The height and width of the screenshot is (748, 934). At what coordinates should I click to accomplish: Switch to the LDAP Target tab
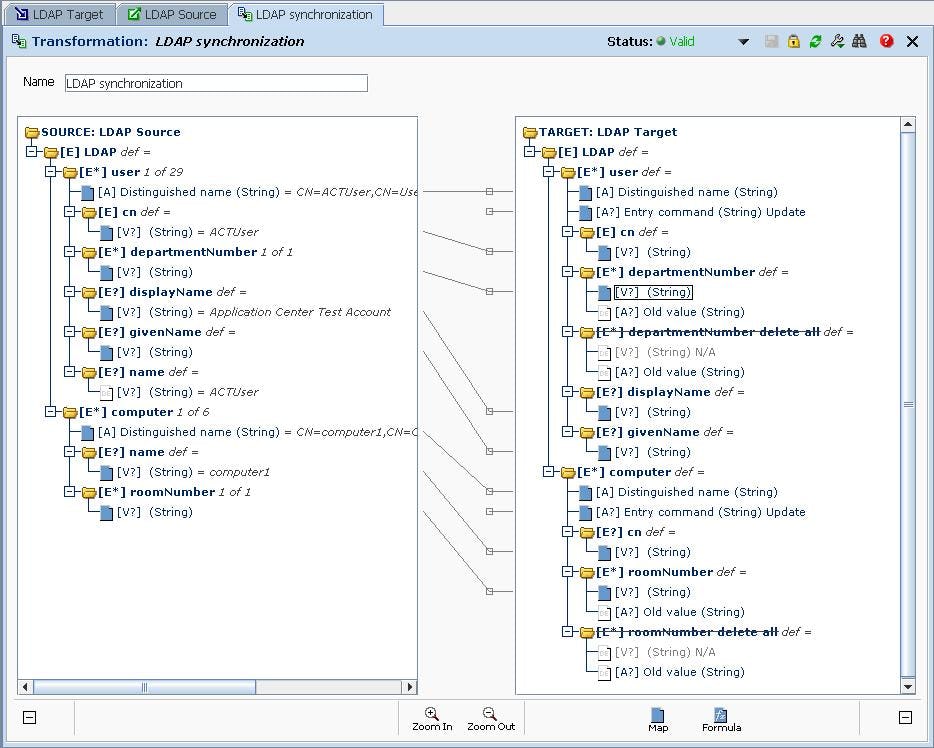[58, 14]
